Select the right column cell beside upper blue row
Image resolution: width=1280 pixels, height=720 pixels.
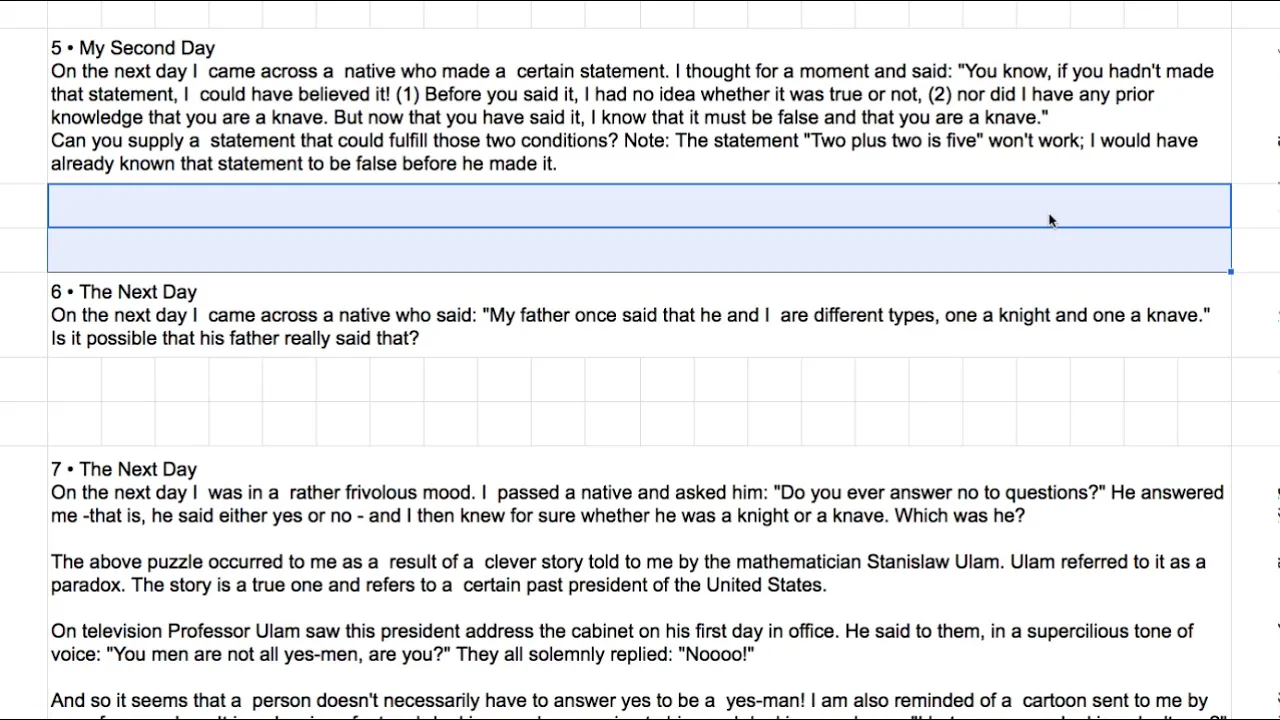tap(1256, 206)
